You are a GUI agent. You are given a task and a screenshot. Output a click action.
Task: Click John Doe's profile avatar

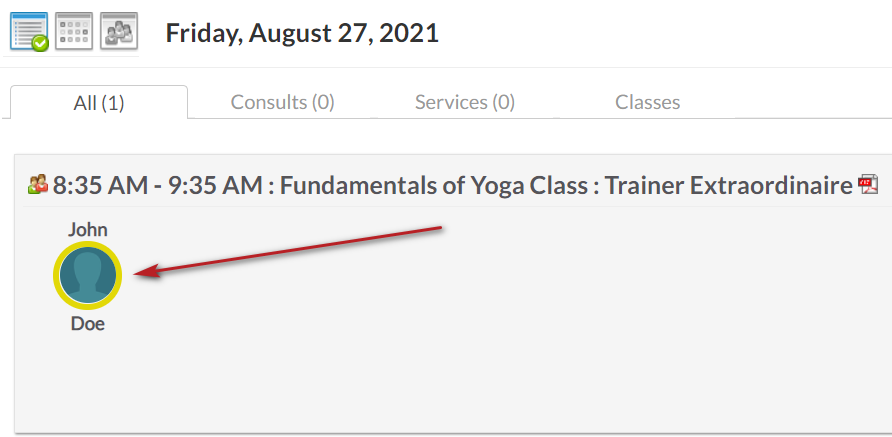coord(88,275)
